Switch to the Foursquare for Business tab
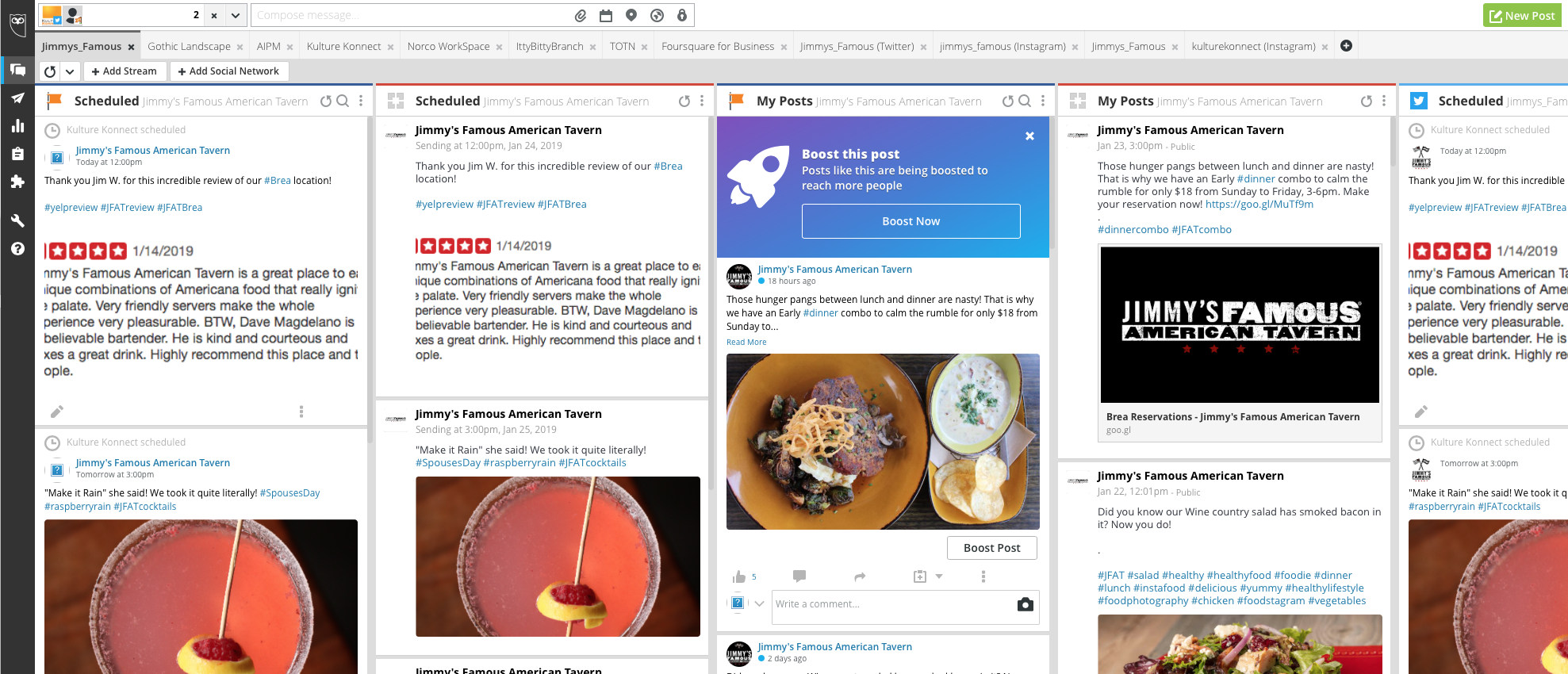This screenshot has height=674, width=1568. (x=718, y=47)
